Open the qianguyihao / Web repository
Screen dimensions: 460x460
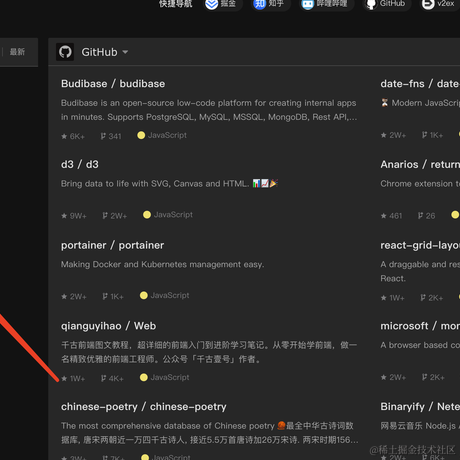pyautogui.click(x=108, y=326)
